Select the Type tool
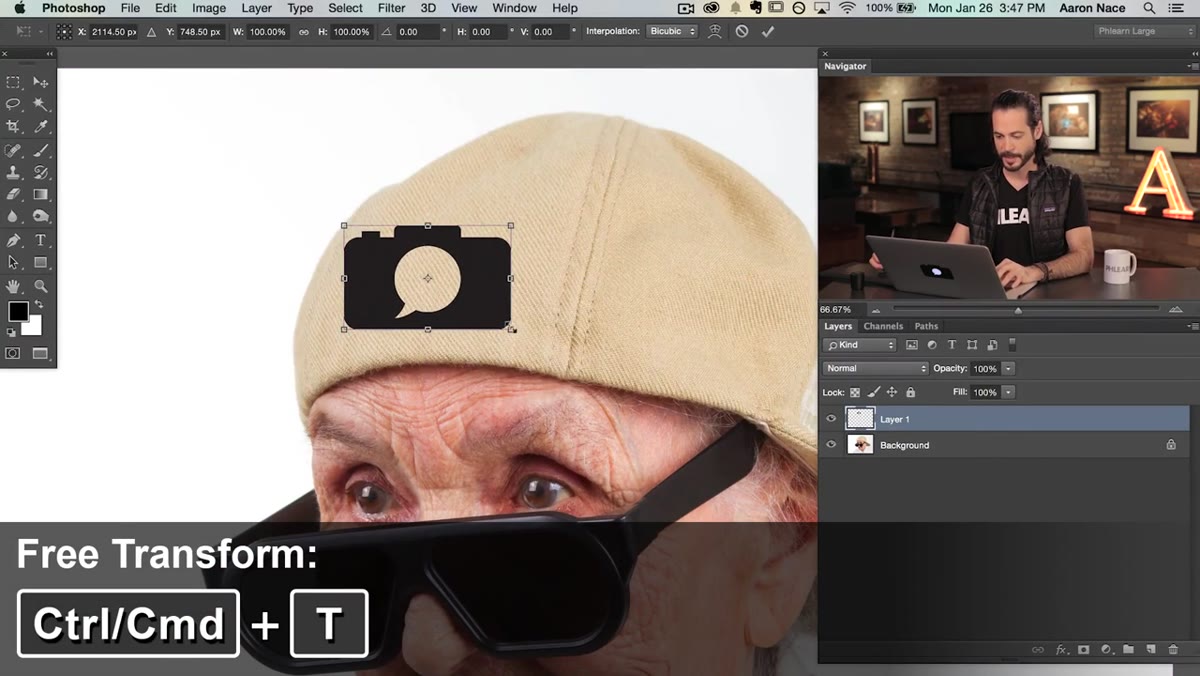The width and height of the screenshot is (1200, 676). point(40,240)
